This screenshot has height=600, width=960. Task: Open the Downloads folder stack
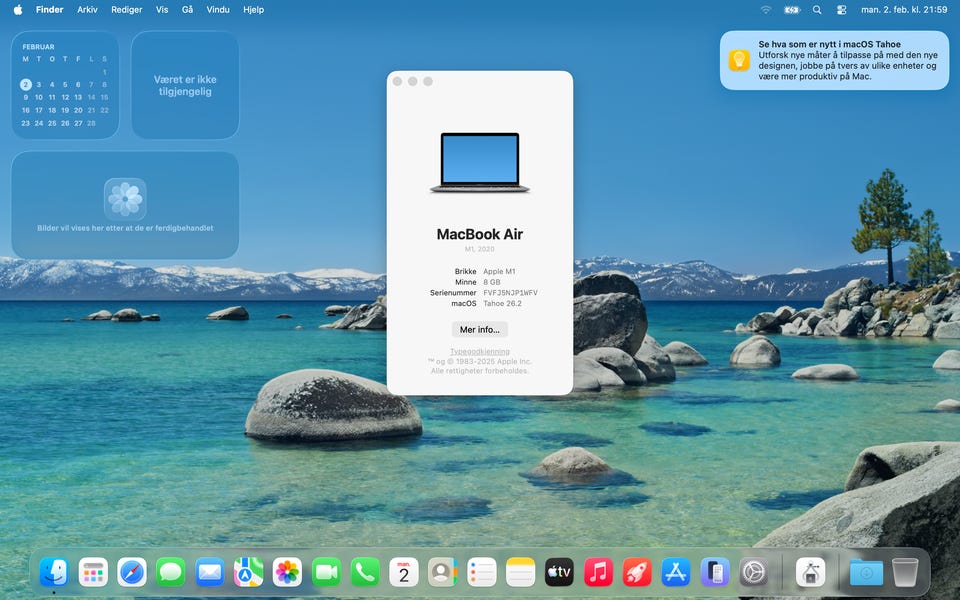(x=866, y=572)
